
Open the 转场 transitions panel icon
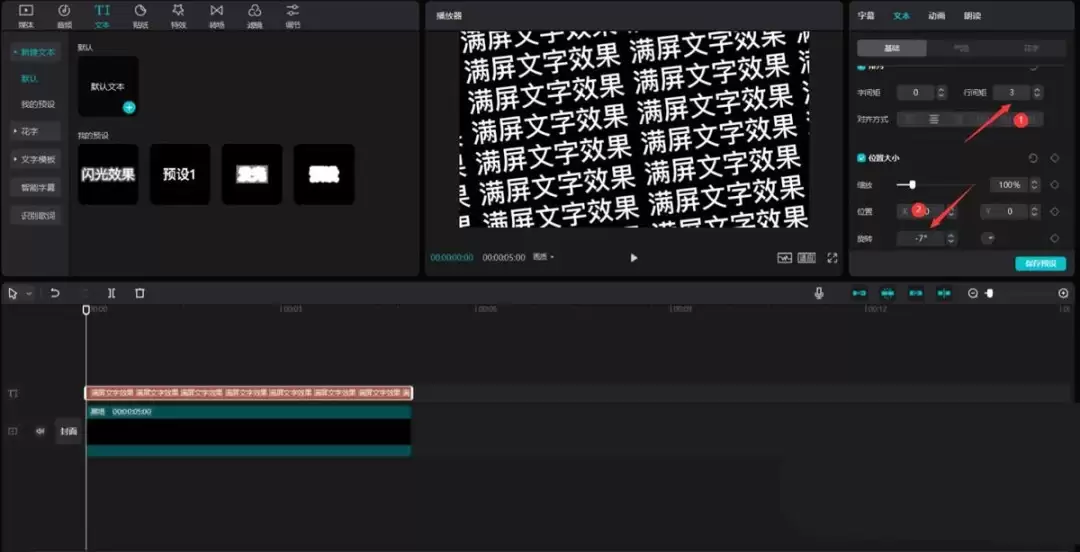(x=216, y=16)
